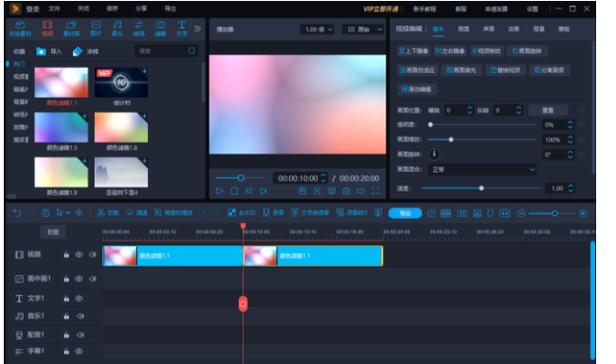Image resolution: width=616 pixels, height=364 pixels.
Task: Switch to the 视频 material tab (red)
Action: 47,29
